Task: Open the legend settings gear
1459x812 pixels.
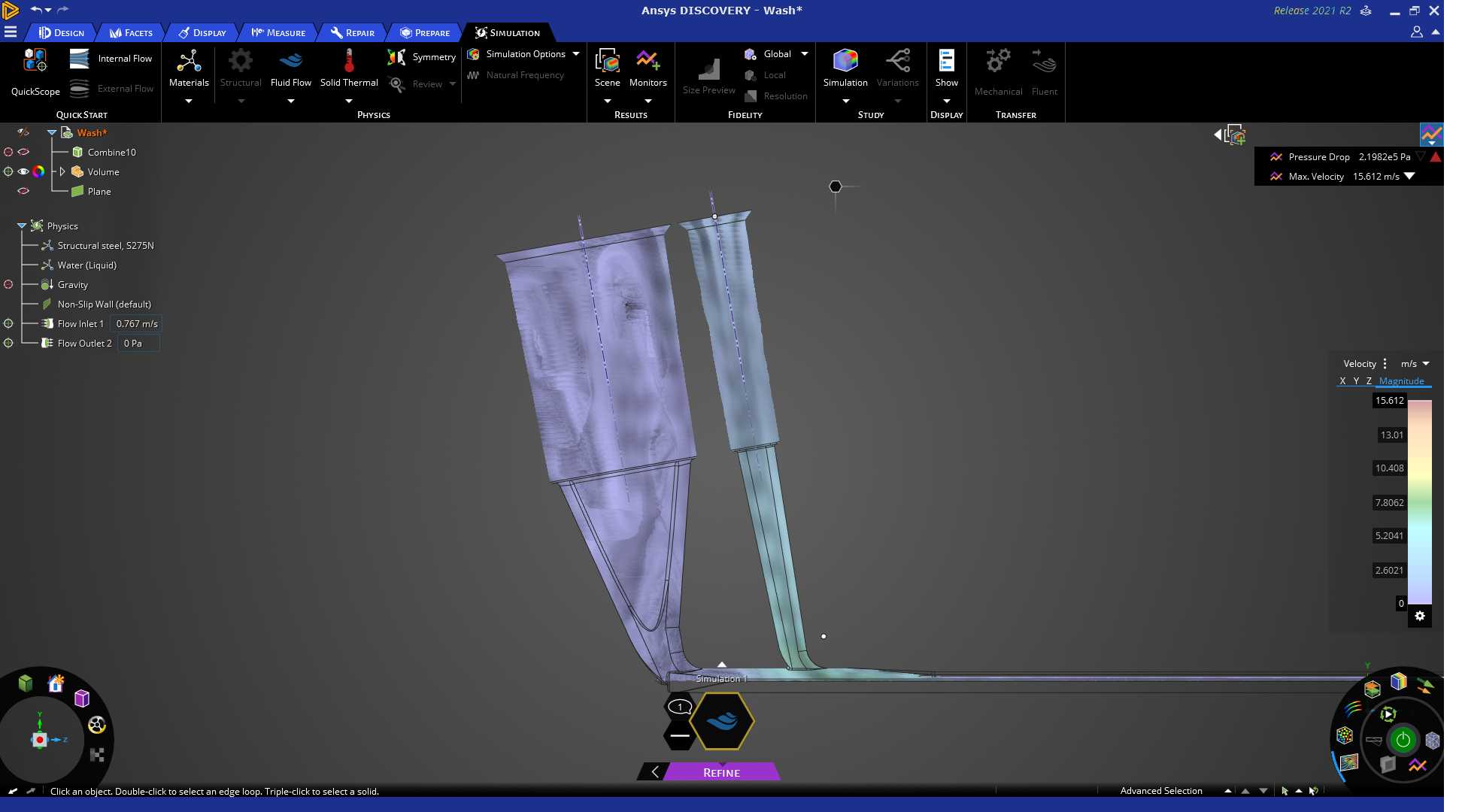Action: tap(1420, 616)
